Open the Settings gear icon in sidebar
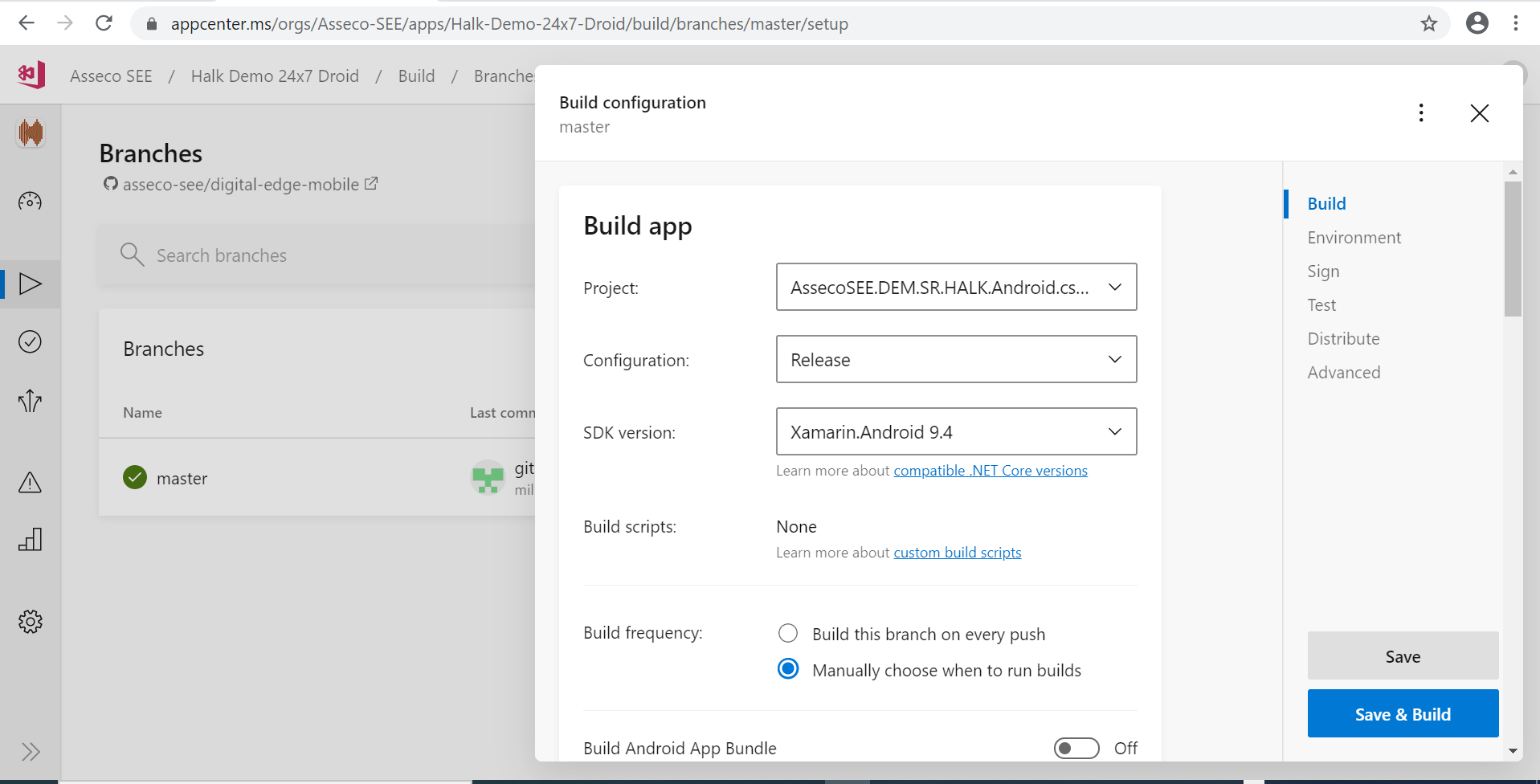 pyautogui.click(x=30, y=621)
